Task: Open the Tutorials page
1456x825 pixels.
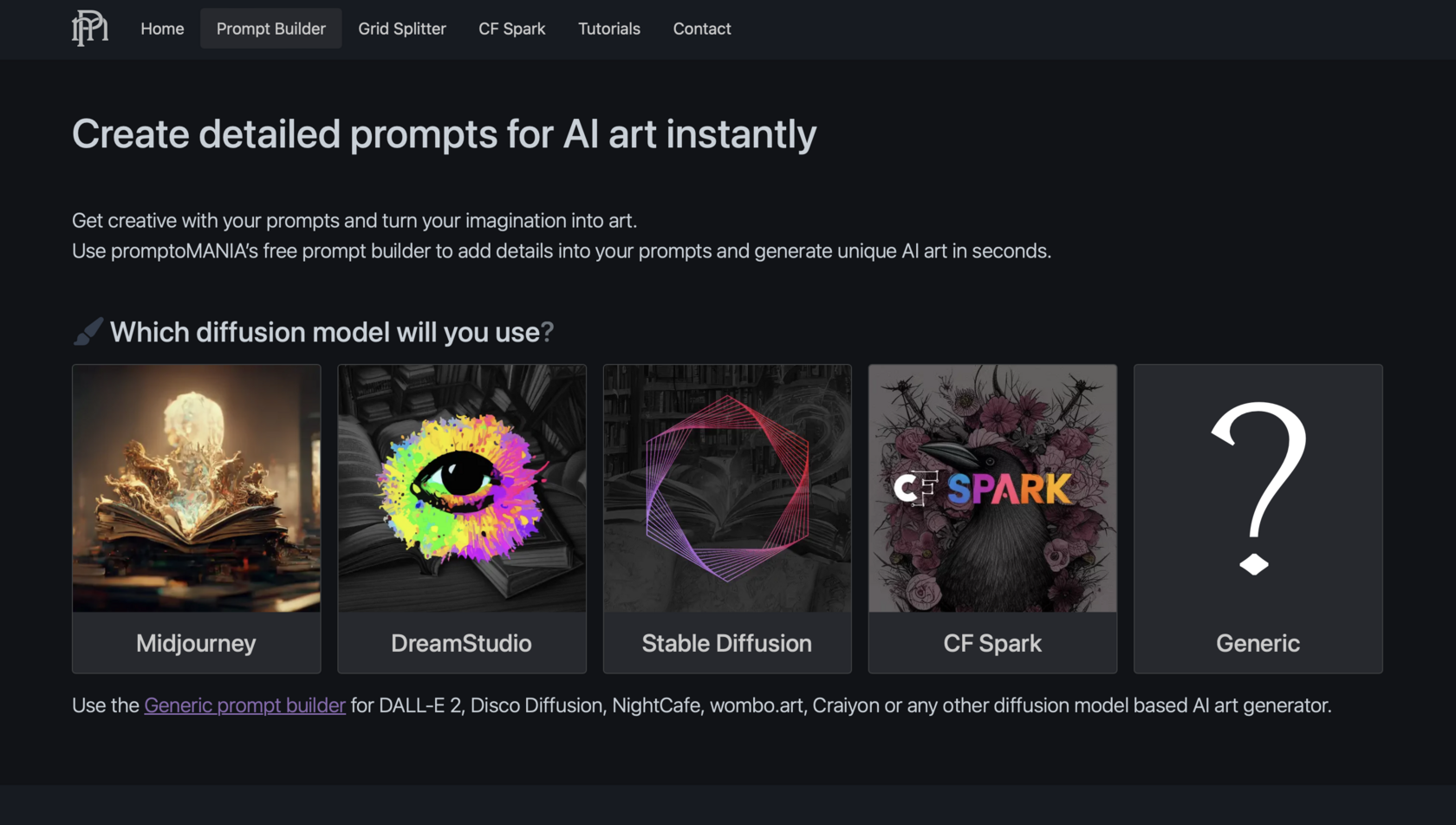Action: click(609, 29)
